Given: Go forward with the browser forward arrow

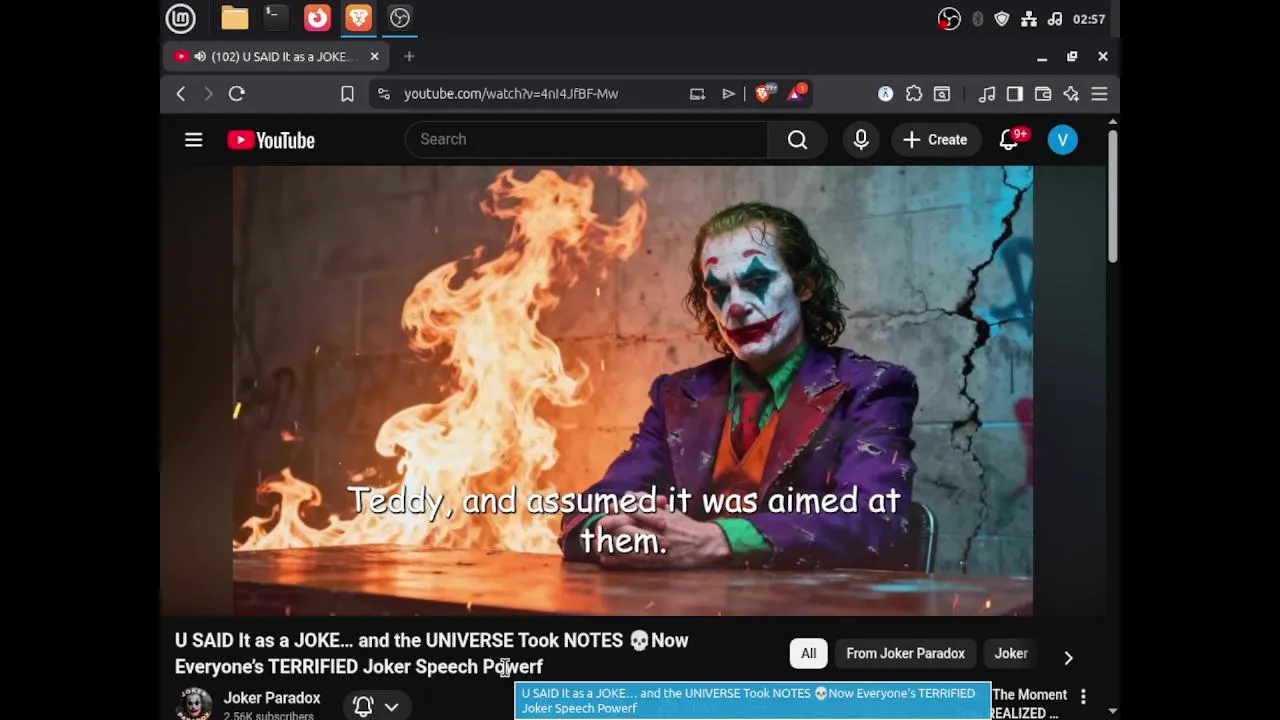Looking at the screenshot, I should click(208, 94).
